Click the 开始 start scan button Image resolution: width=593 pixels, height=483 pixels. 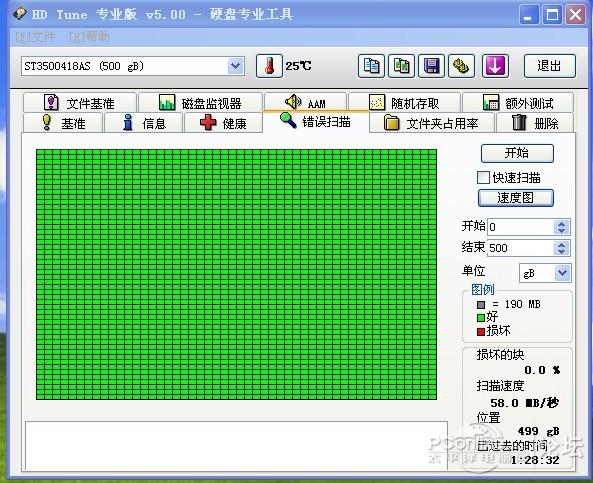[517, 153]
